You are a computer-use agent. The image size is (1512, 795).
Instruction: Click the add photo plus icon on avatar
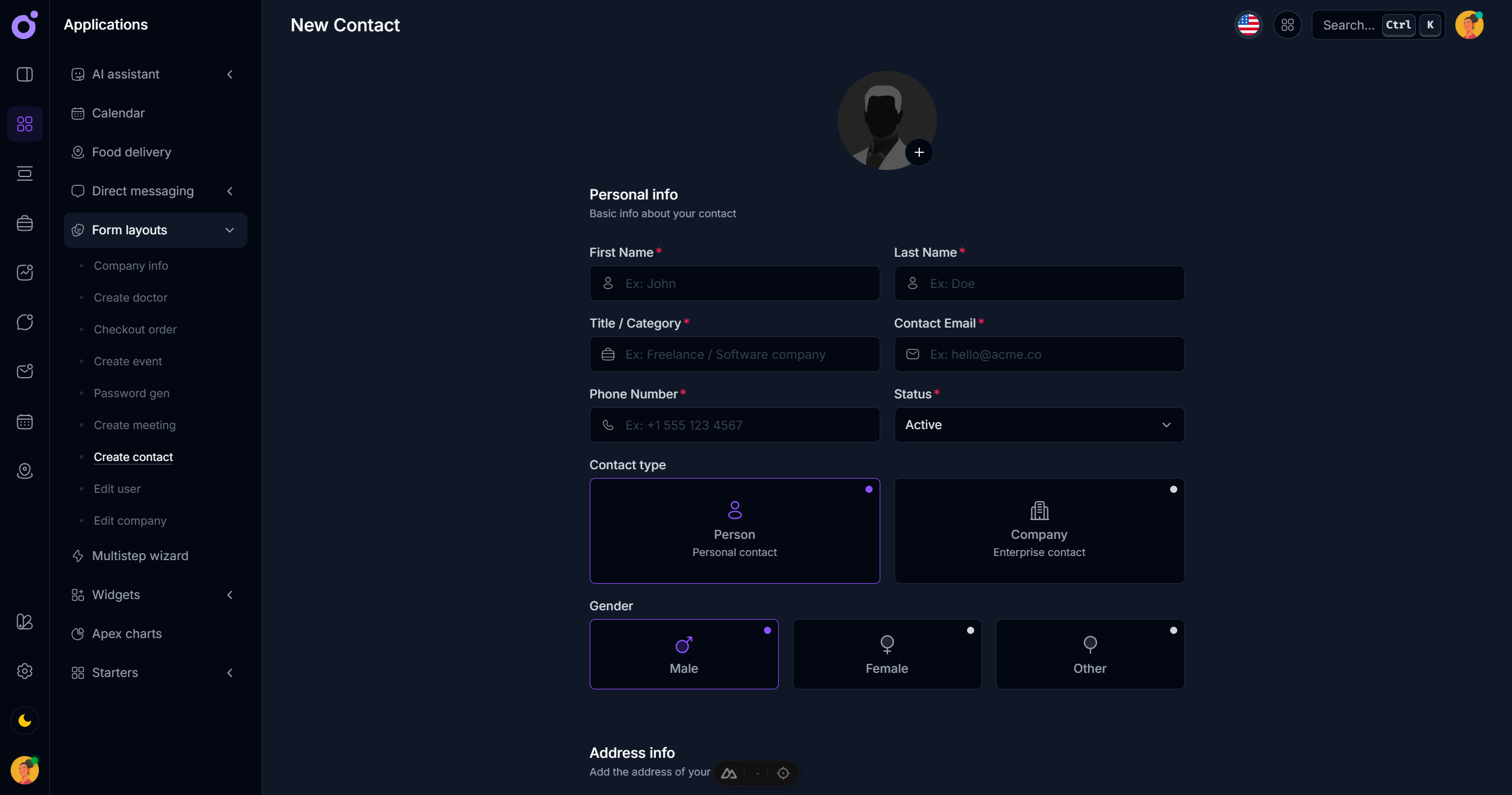pyautogui.click(x=919, y=152)
